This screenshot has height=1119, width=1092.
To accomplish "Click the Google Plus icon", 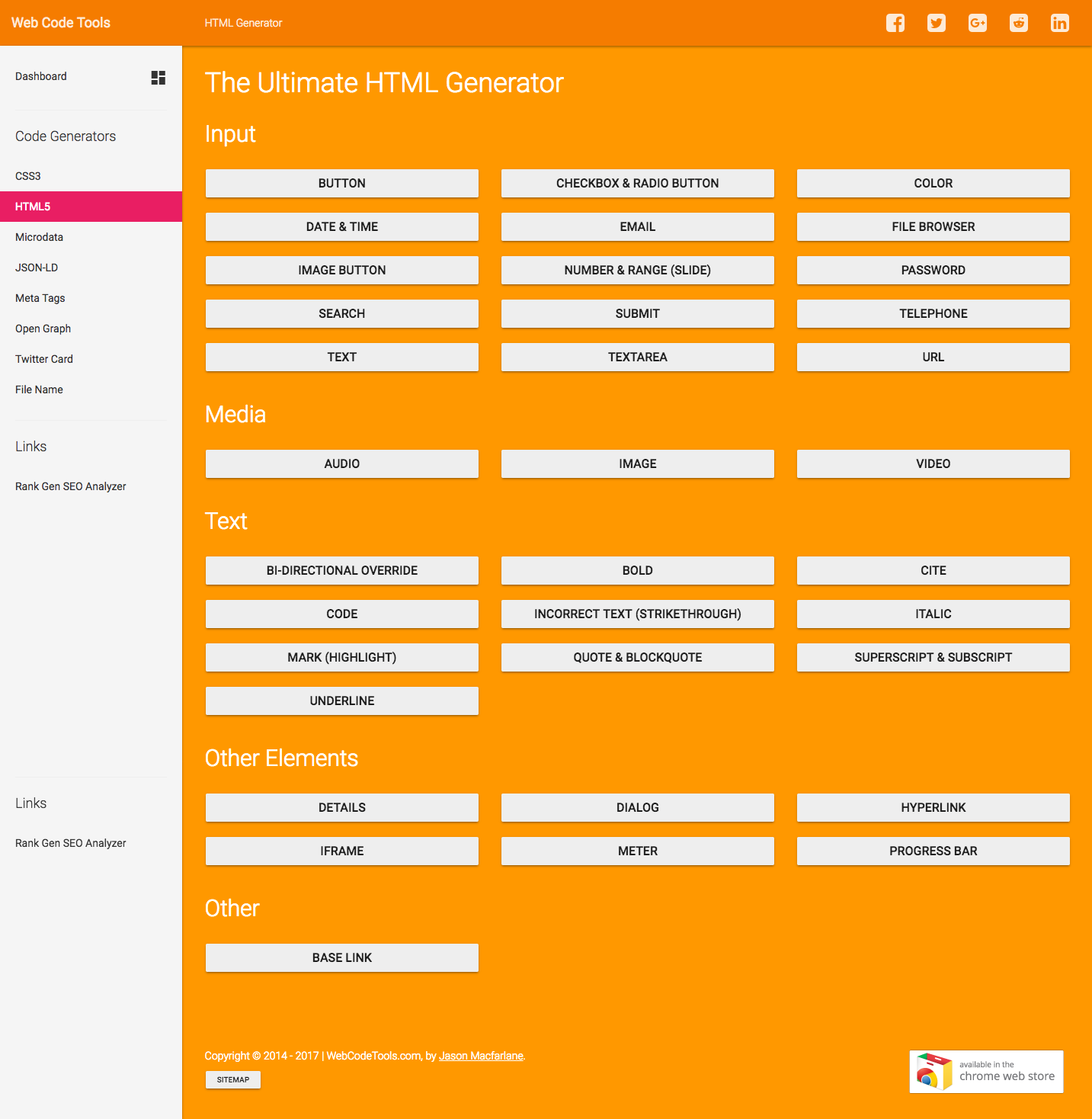I will point(978,23).
